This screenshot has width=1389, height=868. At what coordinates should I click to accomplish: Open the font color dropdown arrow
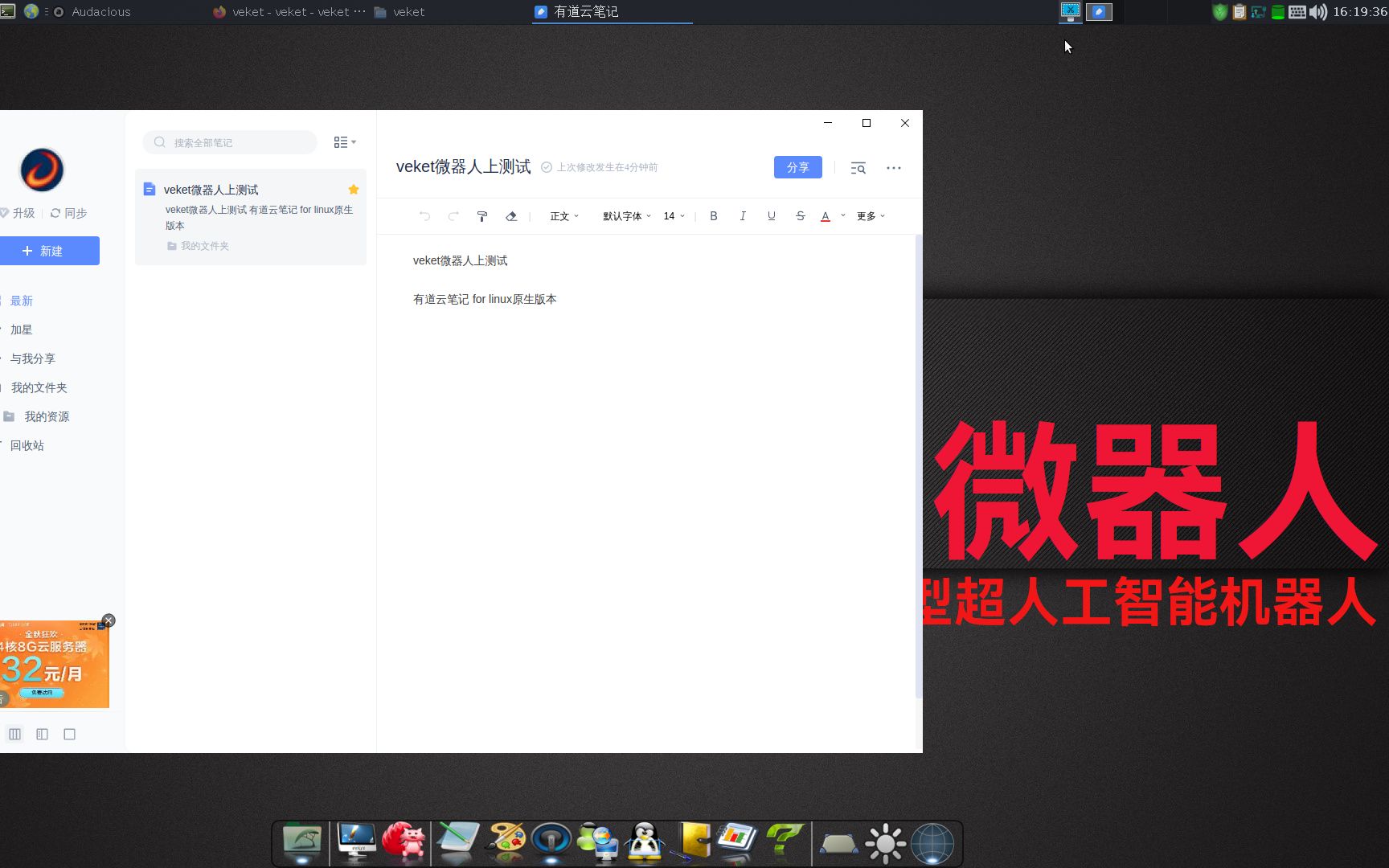point(843,215)
